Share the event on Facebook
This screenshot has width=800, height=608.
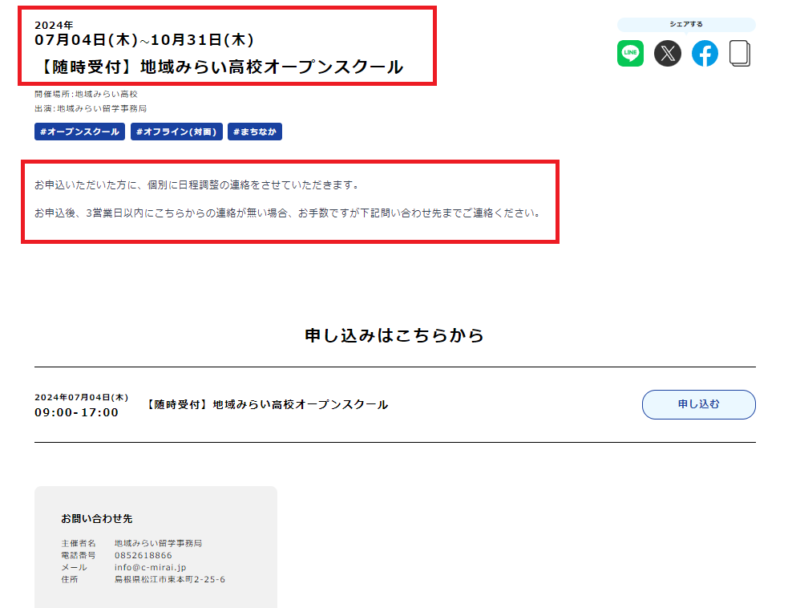pos(705,53)
